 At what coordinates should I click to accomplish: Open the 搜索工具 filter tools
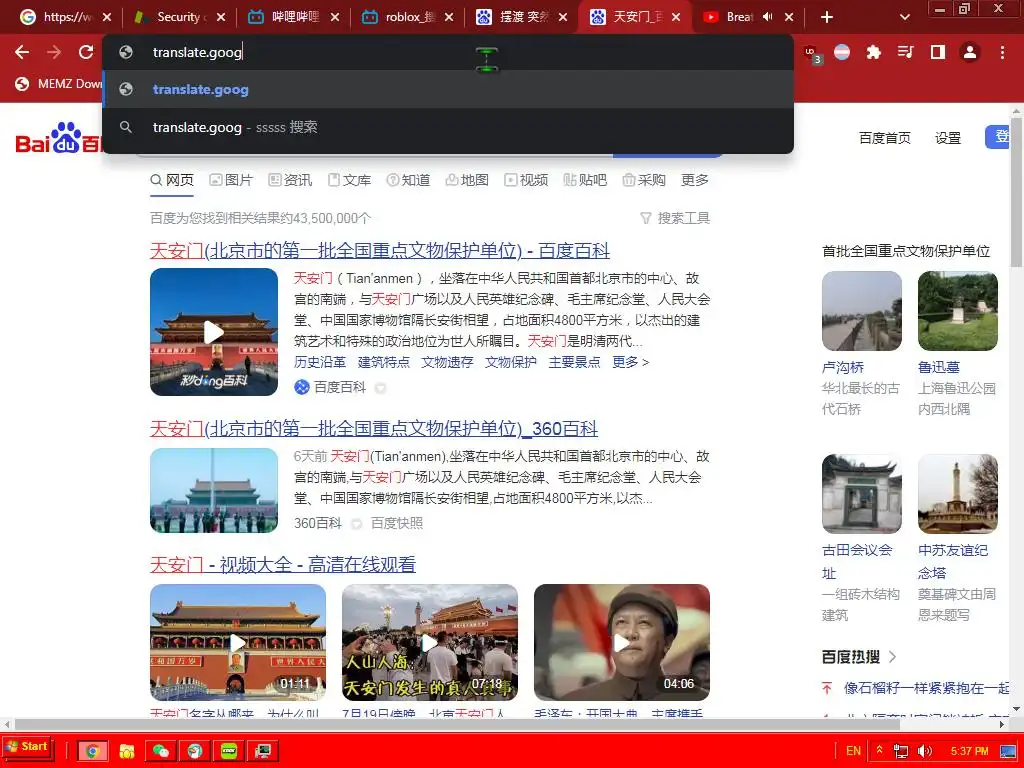coord(675,217)
